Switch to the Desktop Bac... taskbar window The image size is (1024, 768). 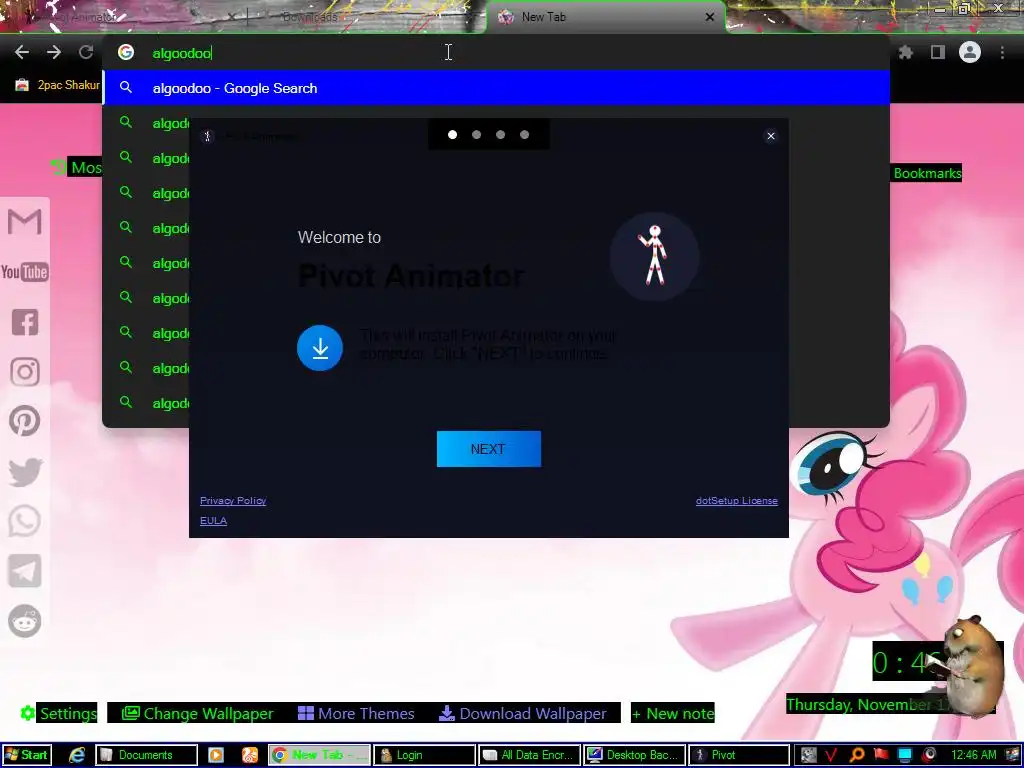[634, 755]
